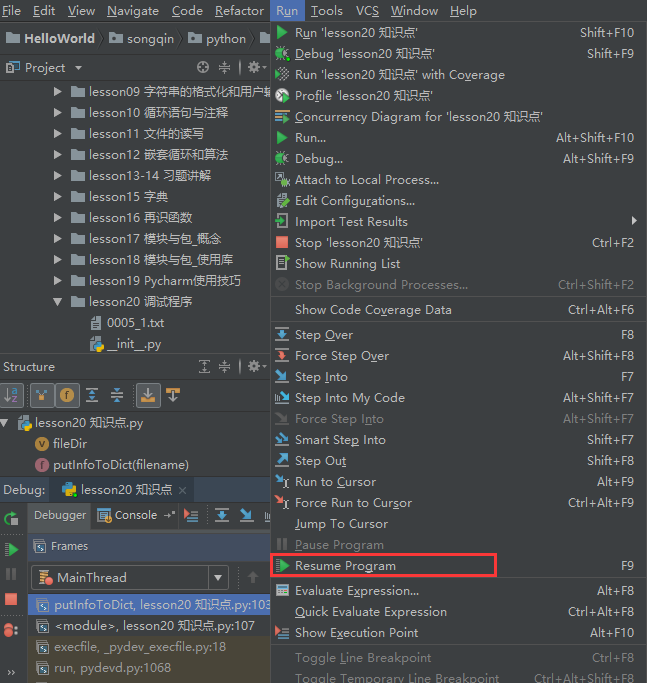Choose Step Over in Run menu
The height and width of the screenshot is (683, 647).
[x=458, y=335]
